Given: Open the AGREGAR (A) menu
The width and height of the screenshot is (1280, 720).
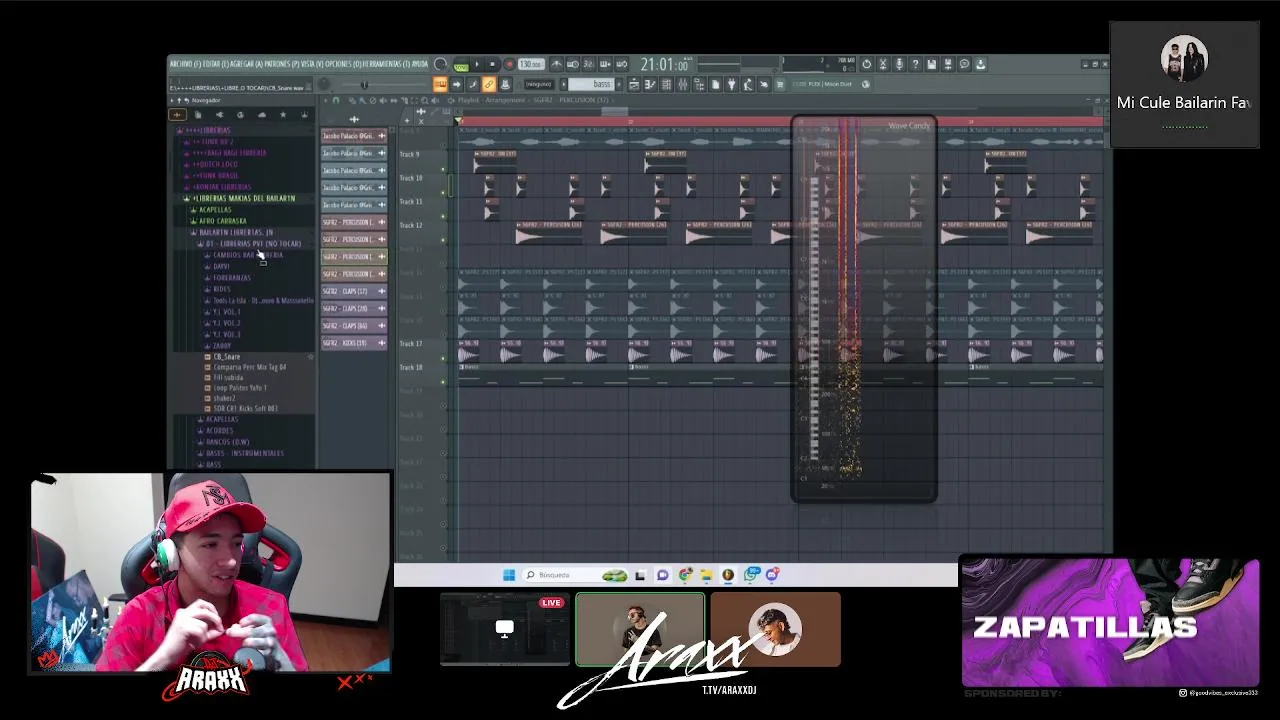Looking at the screenshot, I should point(246,64).
